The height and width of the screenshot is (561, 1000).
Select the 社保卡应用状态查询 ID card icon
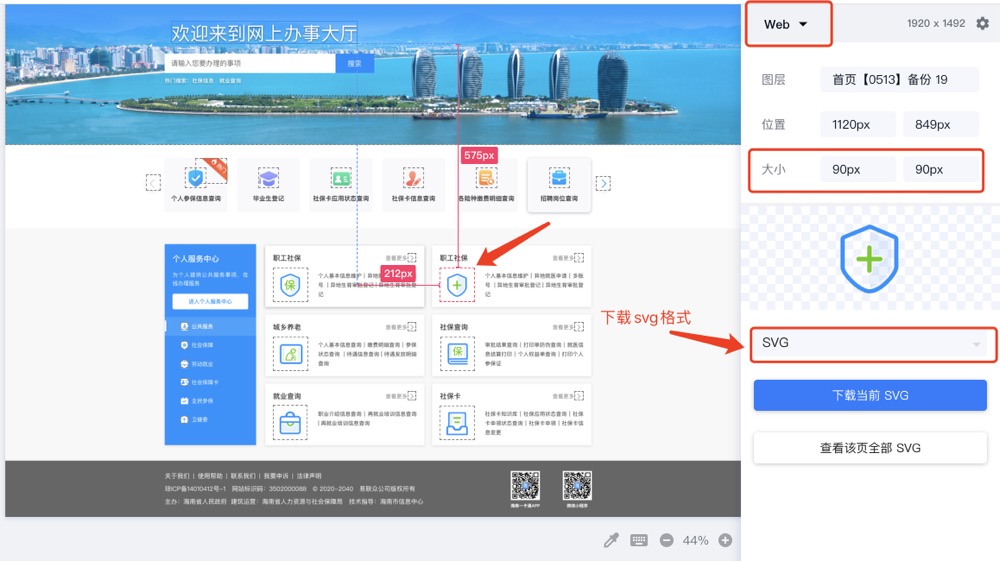tap(341, 178)
